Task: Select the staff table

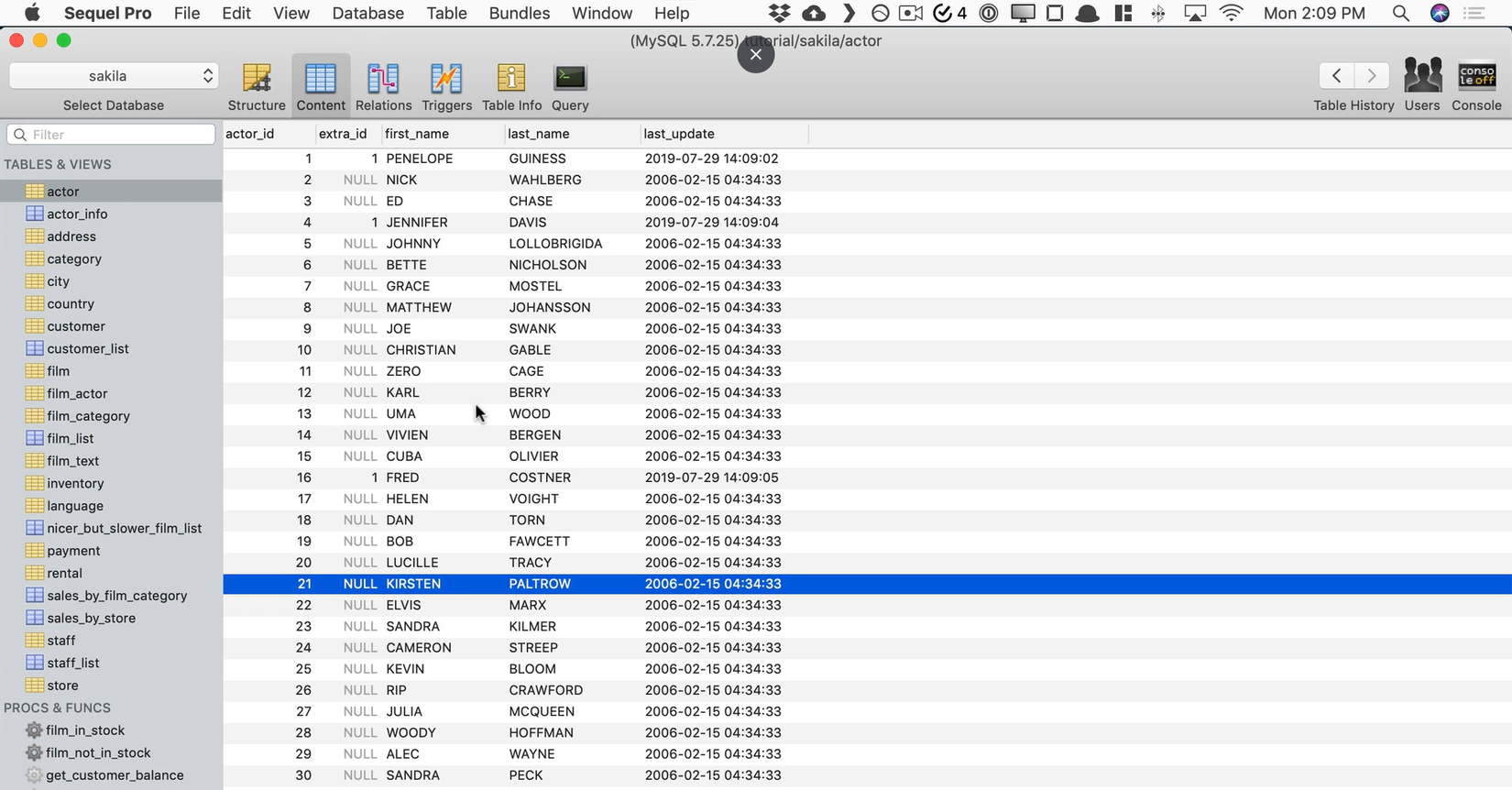Action: click(x=111, y=641)
